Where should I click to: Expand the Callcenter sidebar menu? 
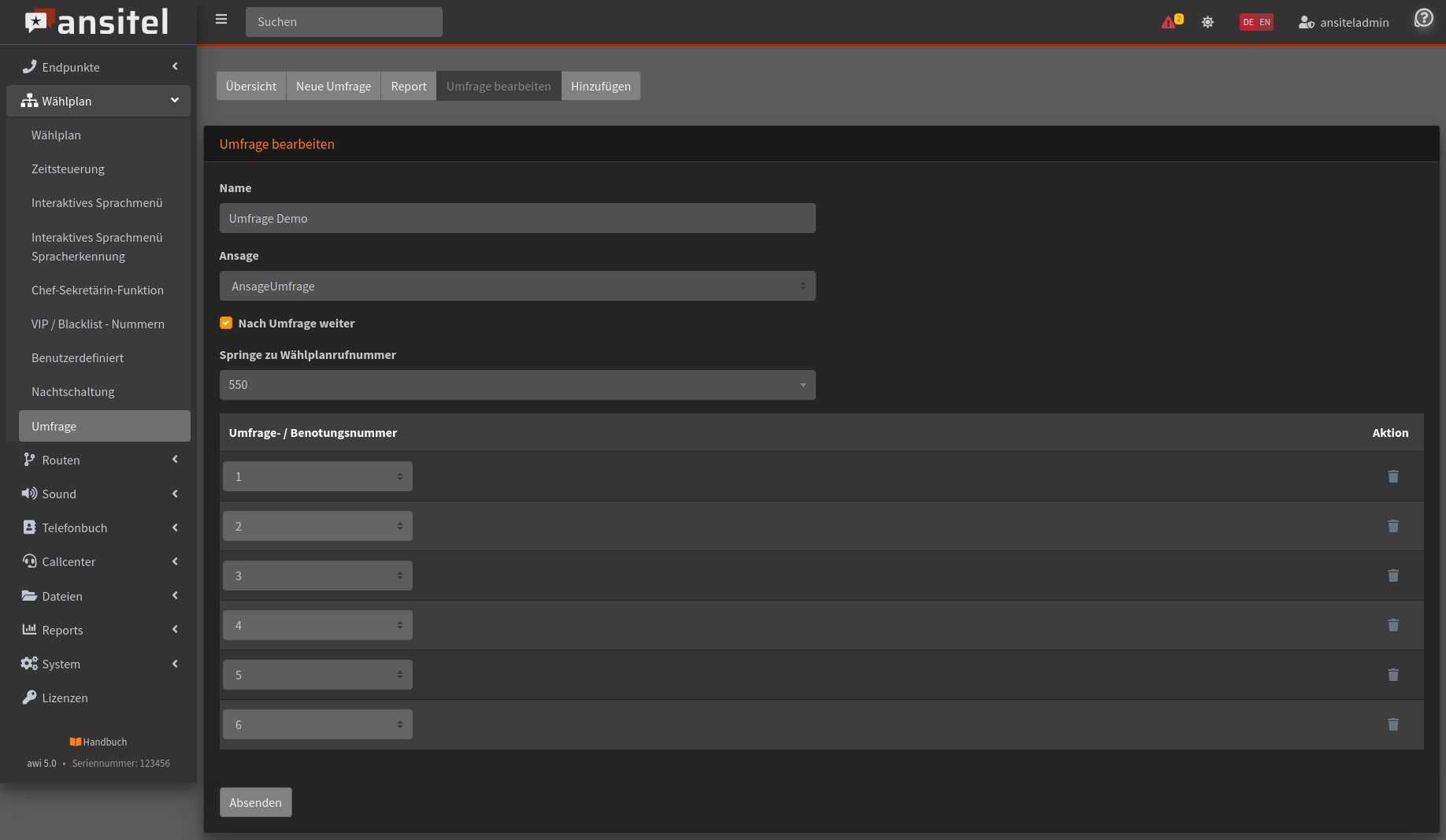tap(98, 561)
